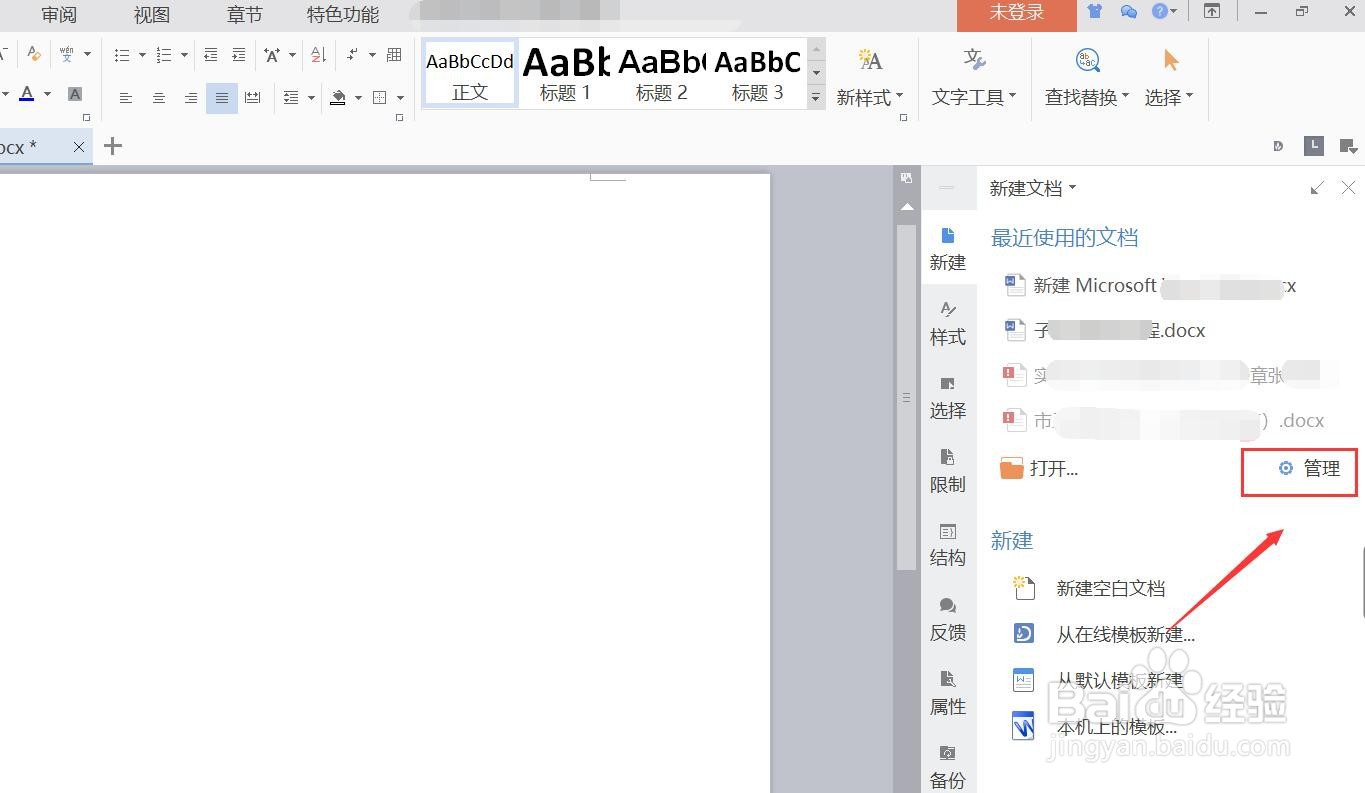
Task: Decrease the paragraph indent
Action: pyautogui.click(x=210, y=55)
